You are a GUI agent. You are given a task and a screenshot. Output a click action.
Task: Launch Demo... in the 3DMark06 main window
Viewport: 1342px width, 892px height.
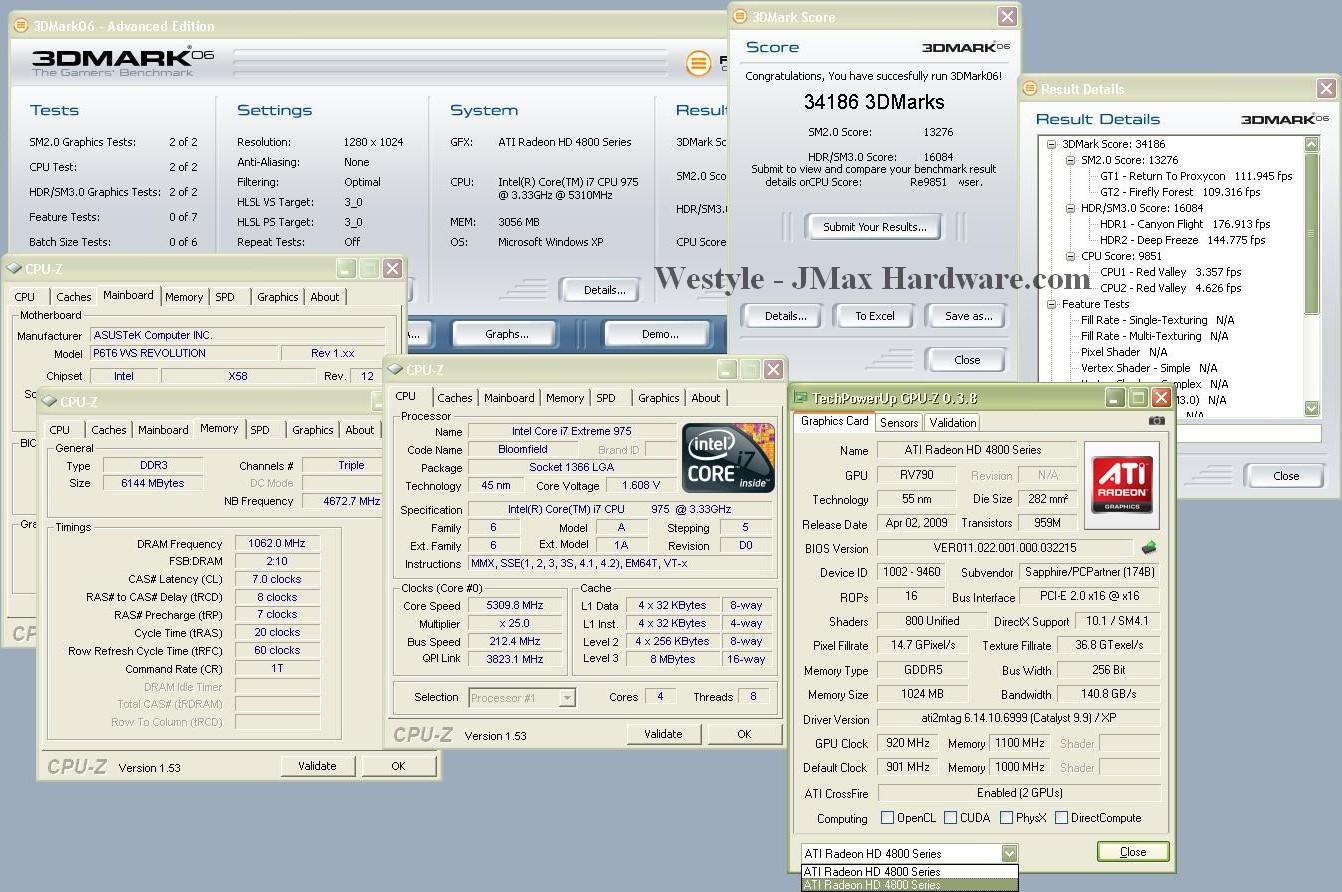(x=660, y=334)
